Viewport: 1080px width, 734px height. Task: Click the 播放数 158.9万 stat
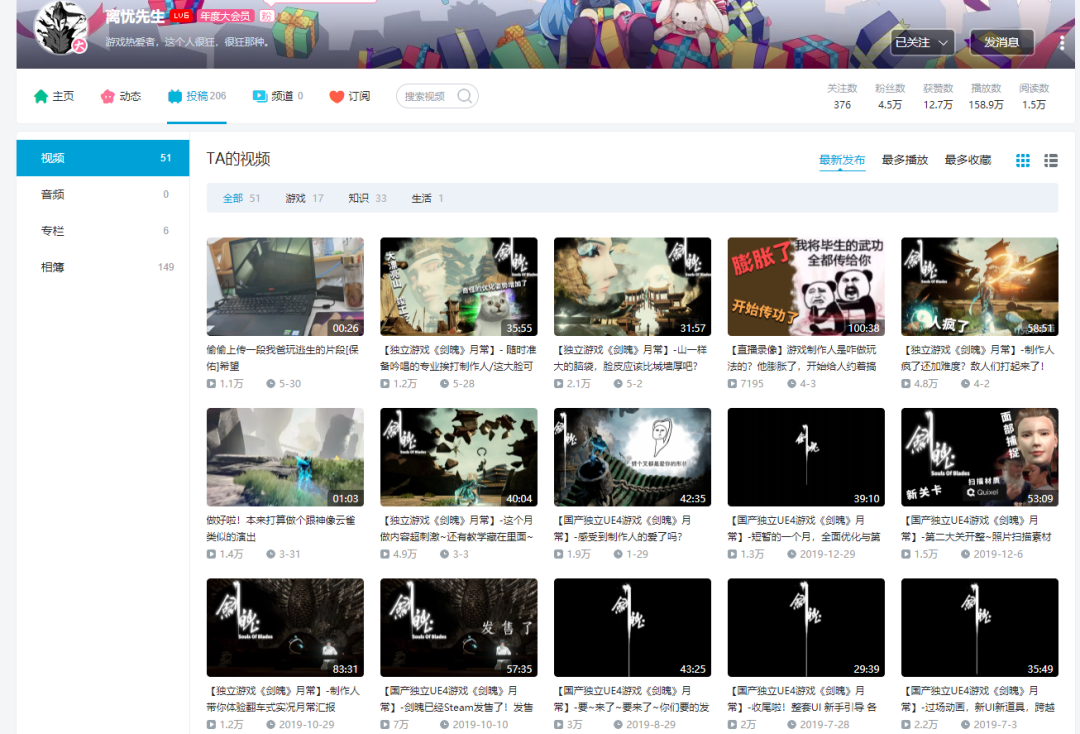(x=986, y=96)
